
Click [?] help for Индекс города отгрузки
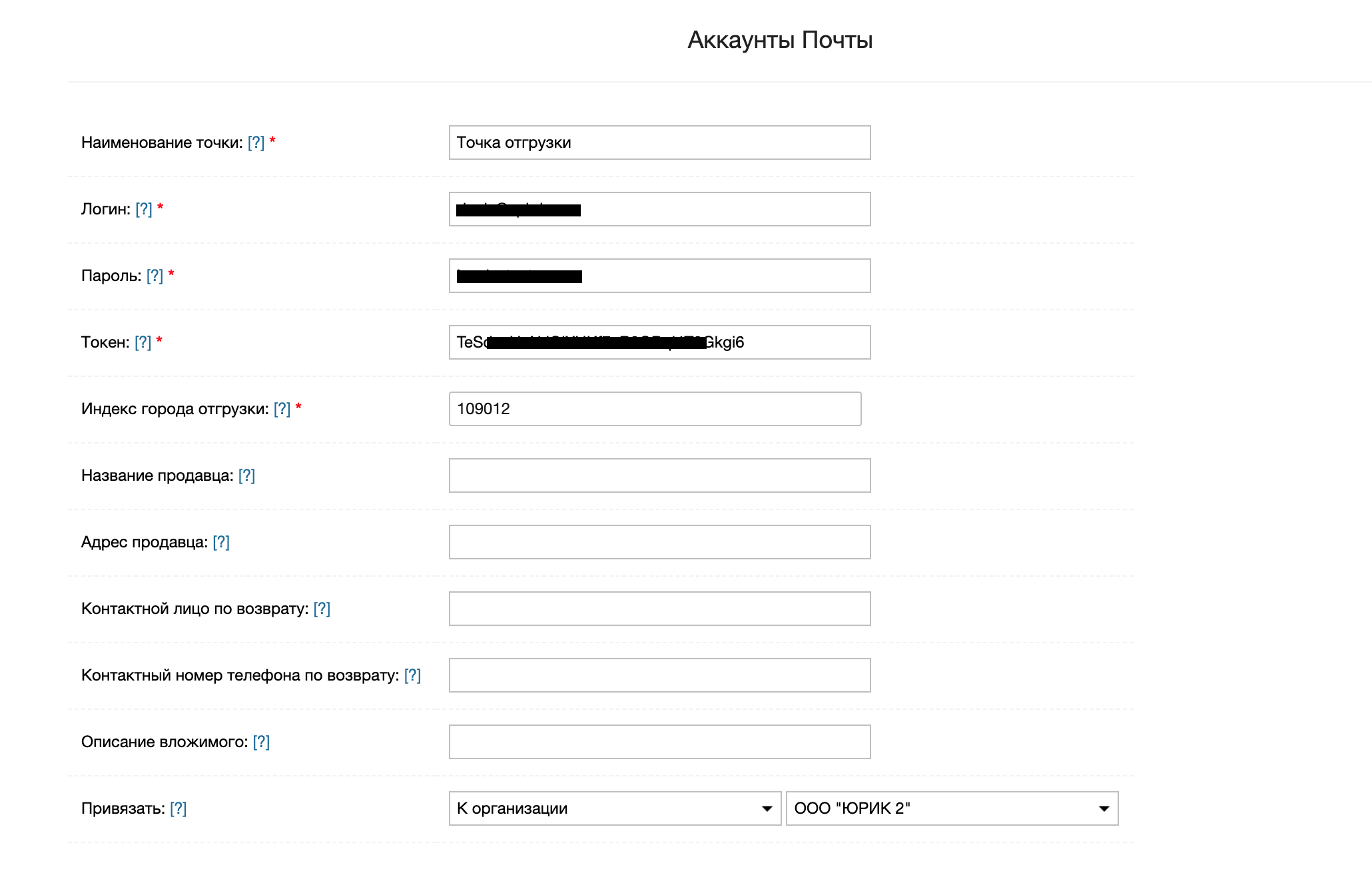[x=282, y=409]
